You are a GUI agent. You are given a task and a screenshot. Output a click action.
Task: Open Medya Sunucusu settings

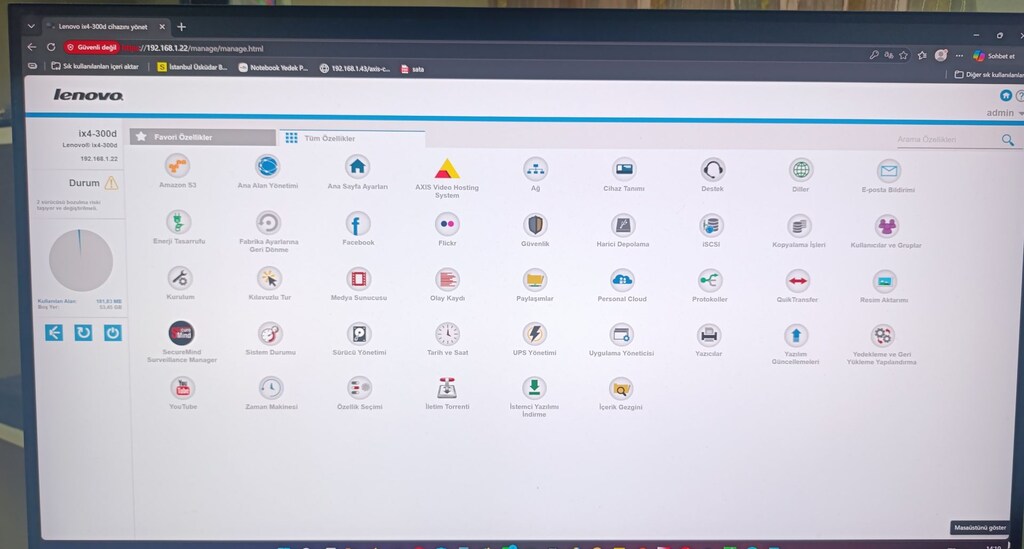[x=359, y=279]
